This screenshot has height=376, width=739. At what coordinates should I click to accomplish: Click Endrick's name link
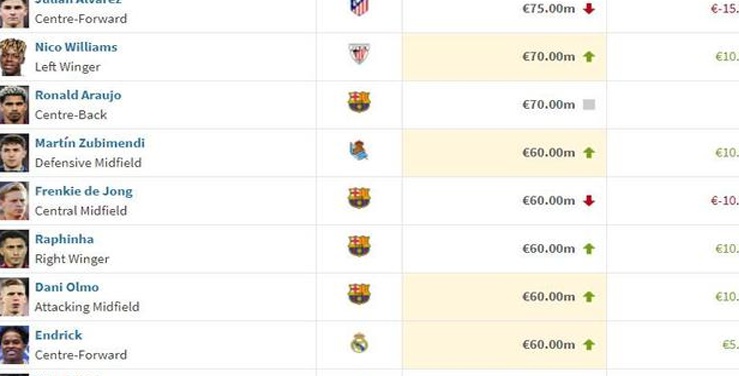[x=58, y=335]
